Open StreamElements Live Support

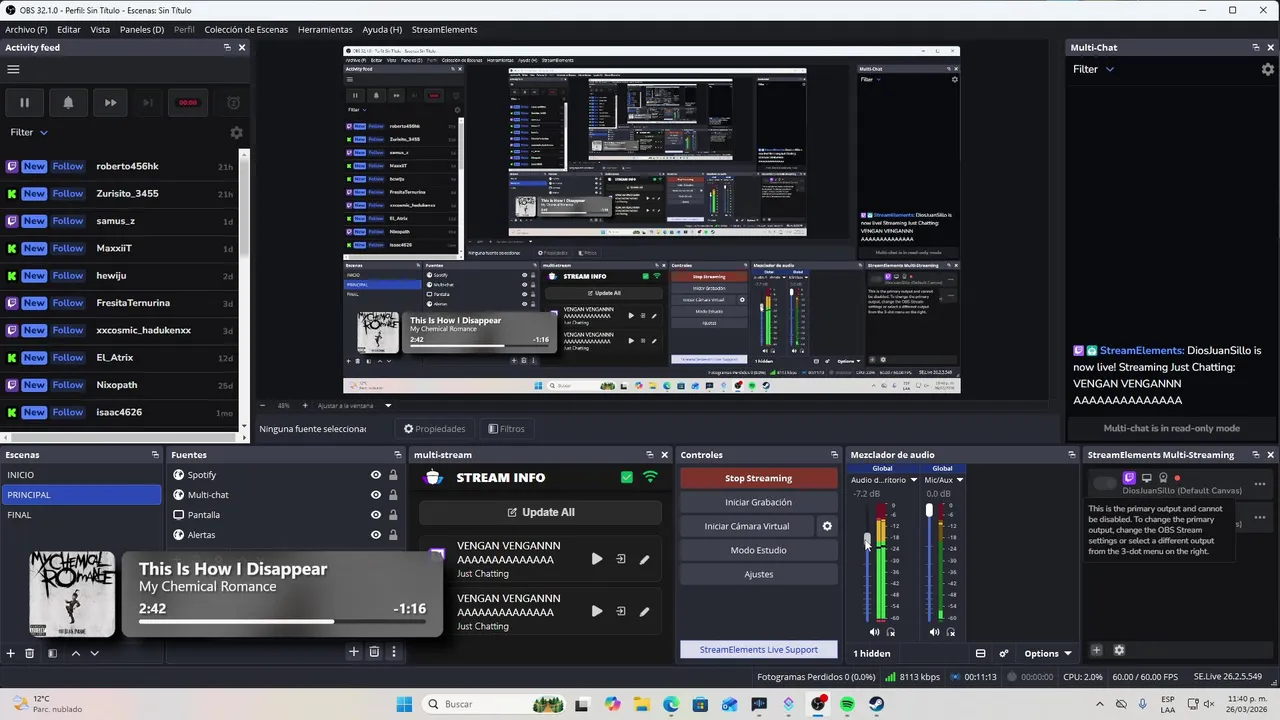point(758,649)
